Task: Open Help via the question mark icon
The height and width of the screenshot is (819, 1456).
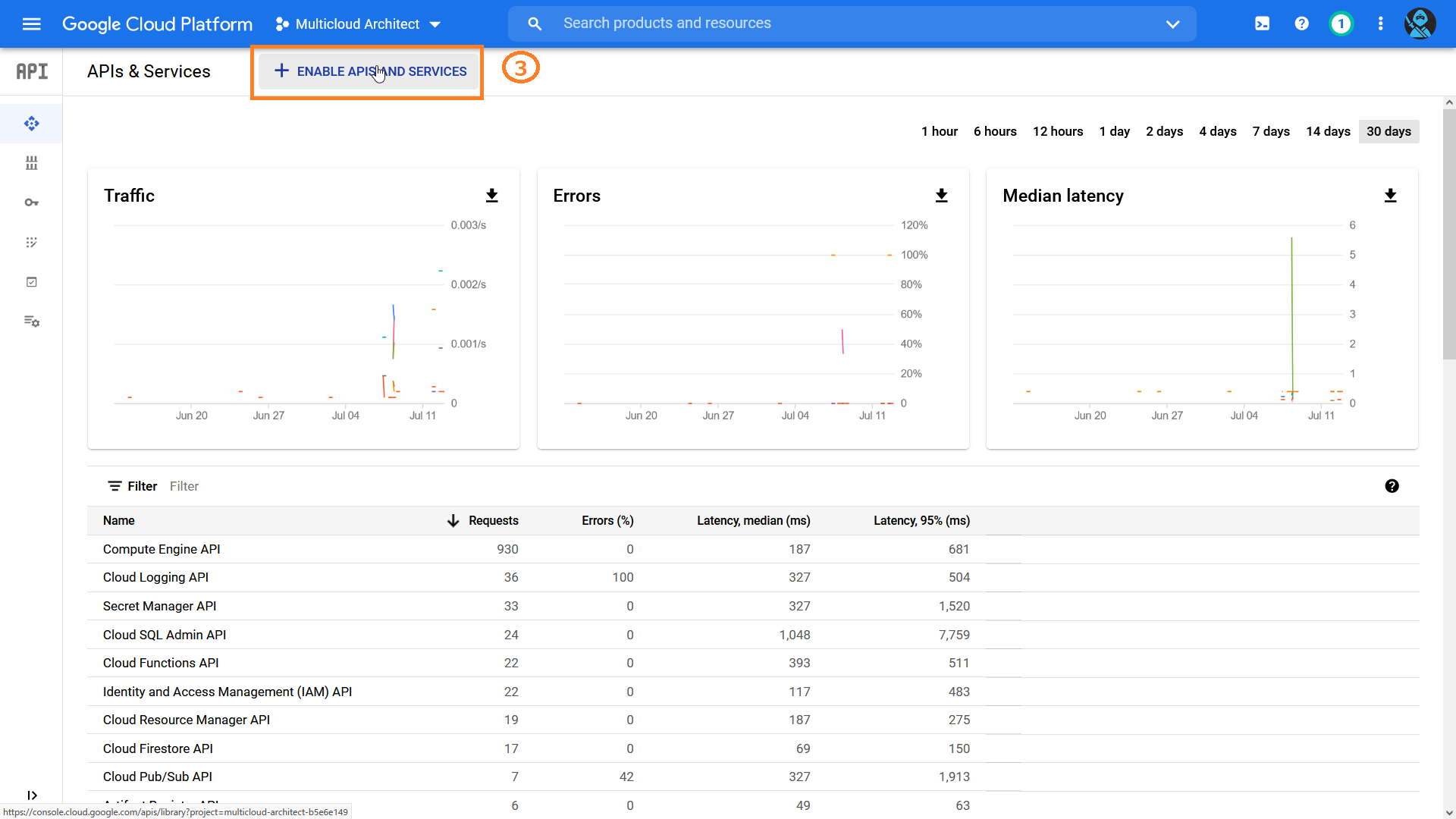Action: pos(1301,24)
